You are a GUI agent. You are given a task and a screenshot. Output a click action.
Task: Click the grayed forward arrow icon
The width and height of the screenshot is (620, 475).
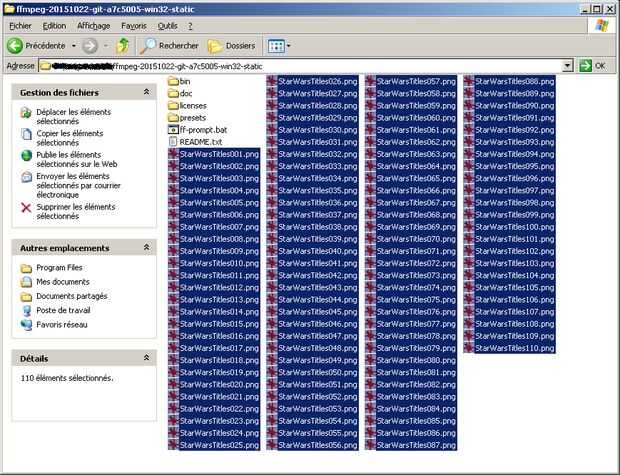(90, 46)
